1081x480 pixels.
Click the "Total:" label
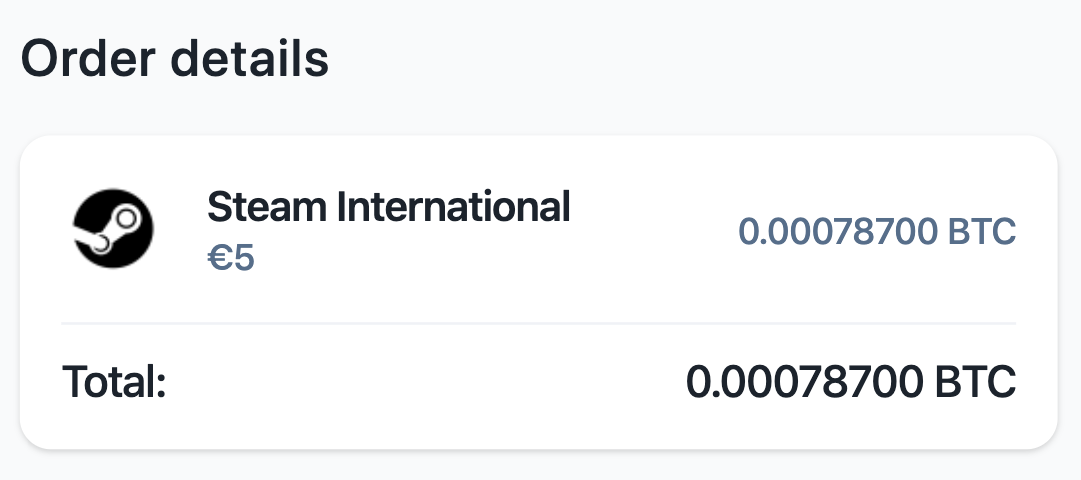[x=113, y=382]
